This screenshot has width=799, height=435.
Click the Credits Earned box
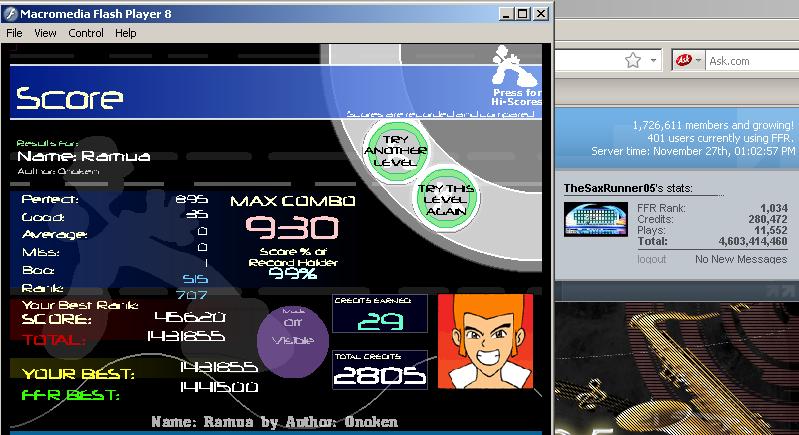pyautogui.click(x=380, y=313)
